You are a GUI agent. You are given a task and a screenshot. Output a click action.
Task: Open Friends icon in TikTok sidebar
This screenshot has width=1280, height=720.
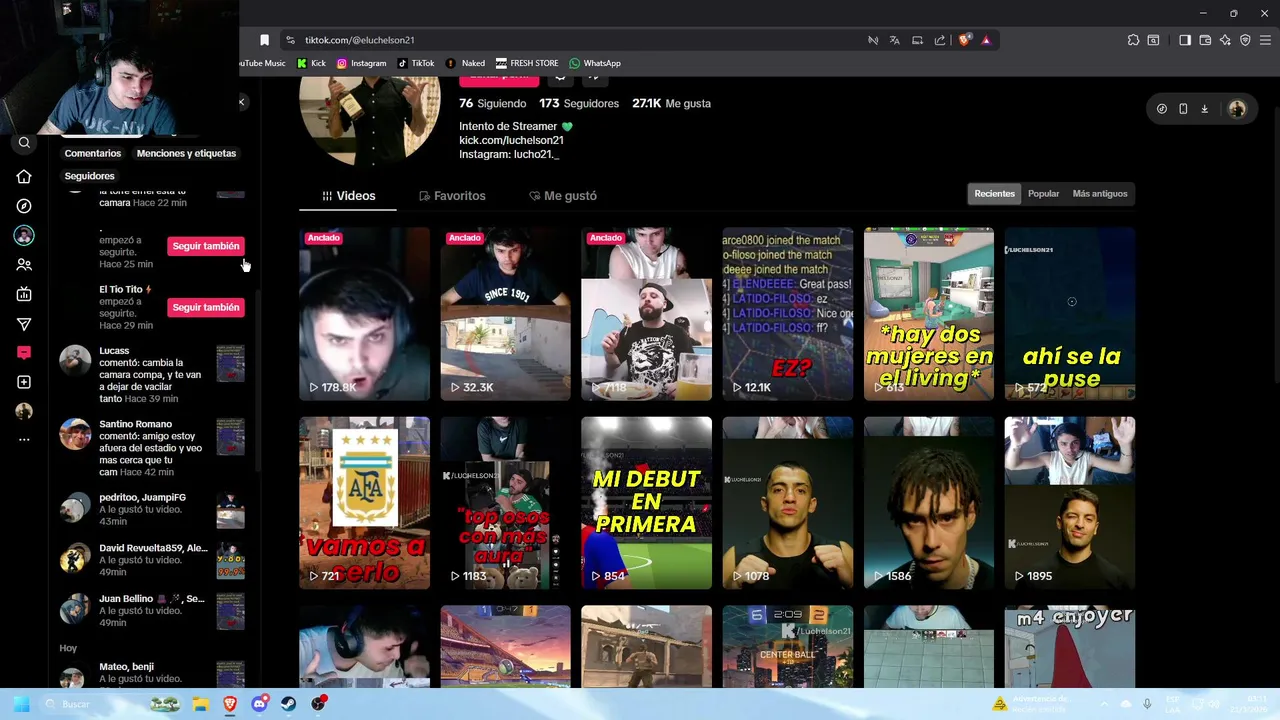click(x=24, y=265)
